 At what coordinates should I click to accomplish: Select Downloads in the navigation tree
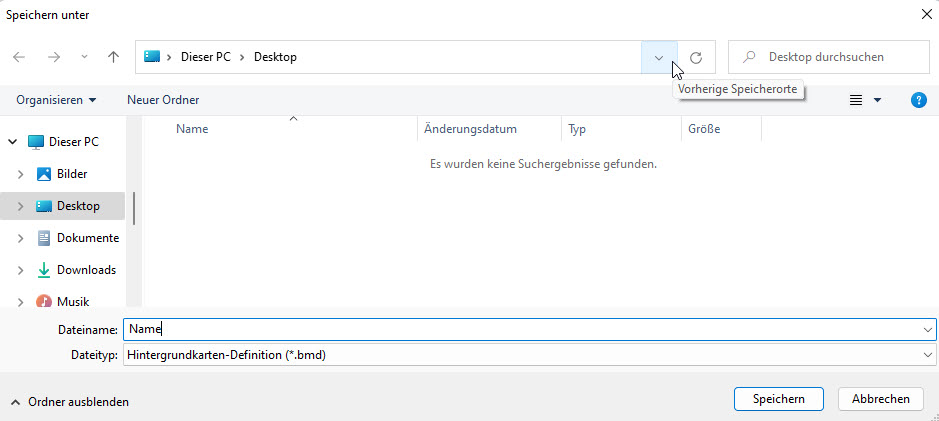pos(85,270)
